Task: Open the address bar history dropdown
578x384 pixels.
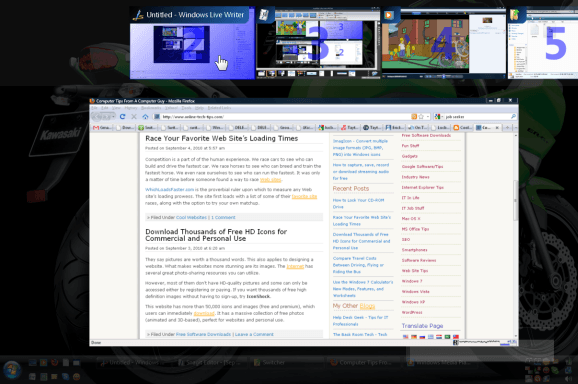Action: [428, 116]
